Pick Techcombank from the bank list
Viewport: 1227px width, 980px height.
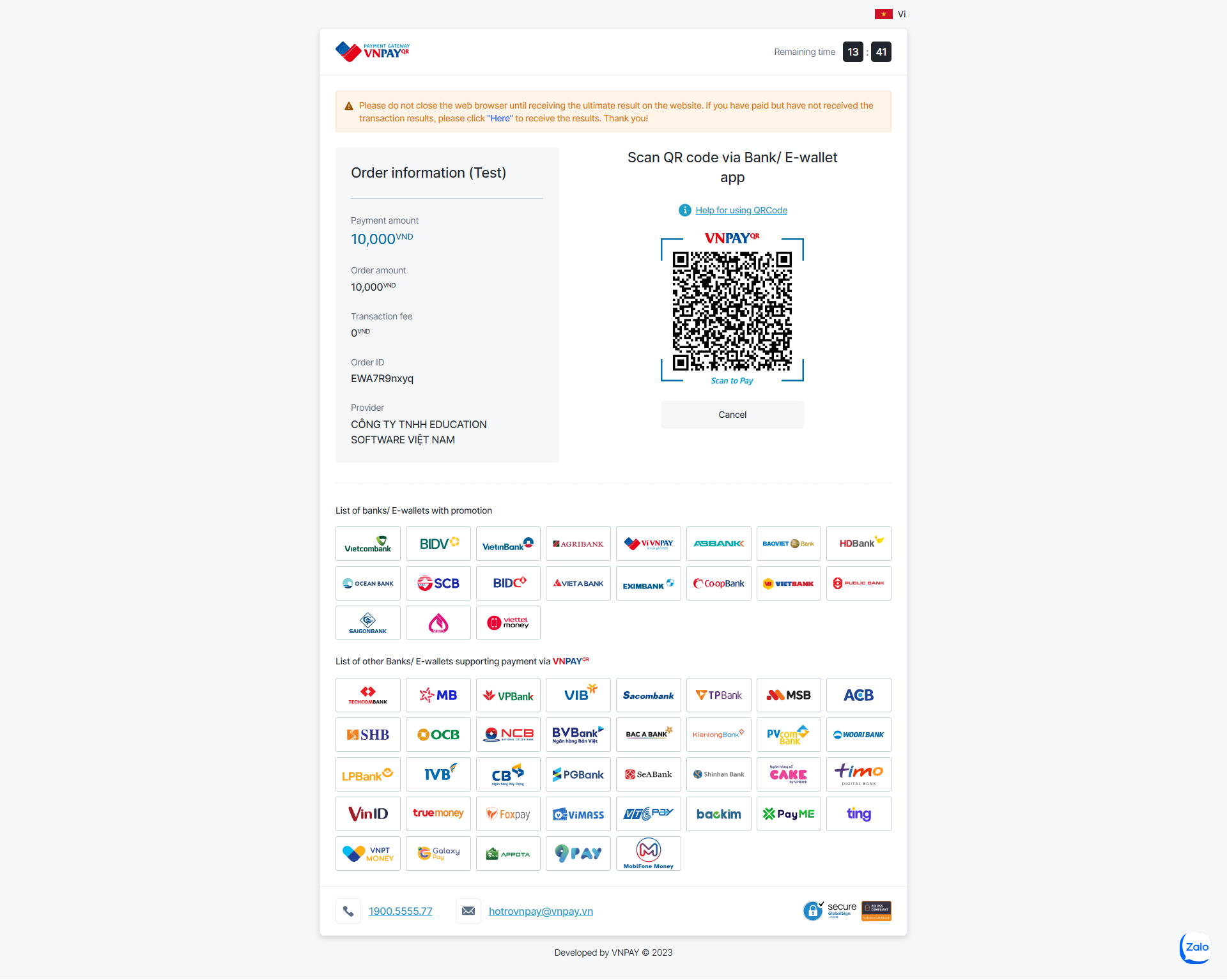click(367, 695)
